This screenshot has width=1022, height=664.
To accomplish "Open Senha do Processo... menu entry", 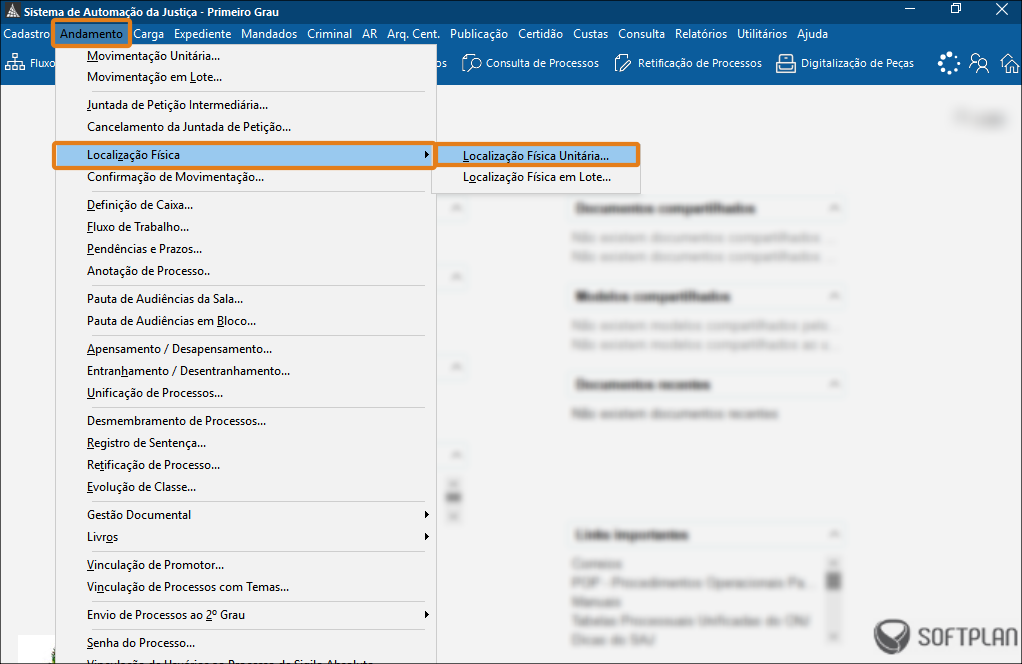I will click(x=244, y=643).
